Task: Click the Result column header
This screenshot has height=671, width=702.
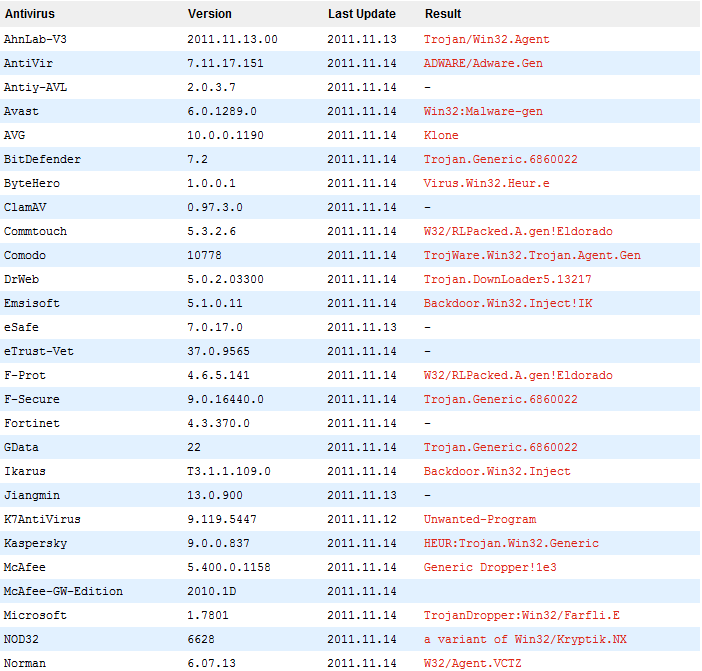Action: (443, 14)
